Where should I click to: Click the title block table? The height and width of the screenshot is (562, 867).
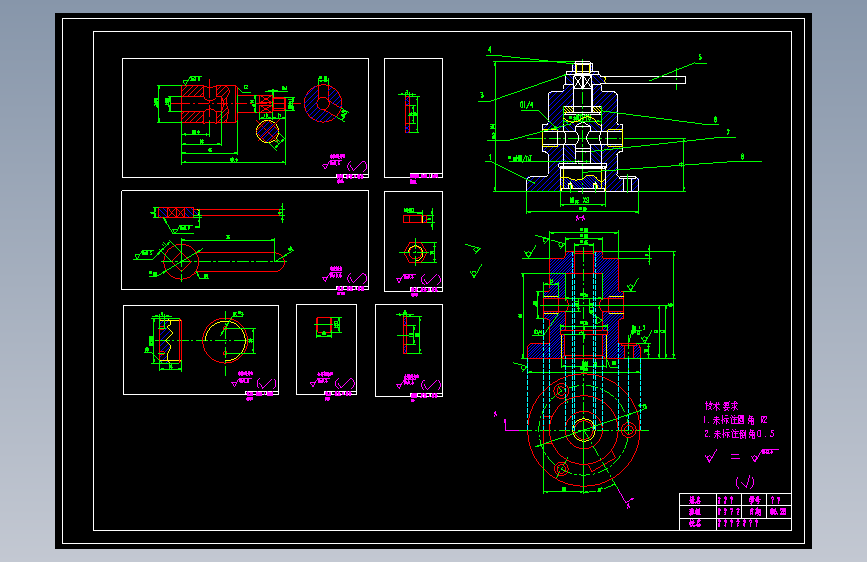(x=735, y=512)
